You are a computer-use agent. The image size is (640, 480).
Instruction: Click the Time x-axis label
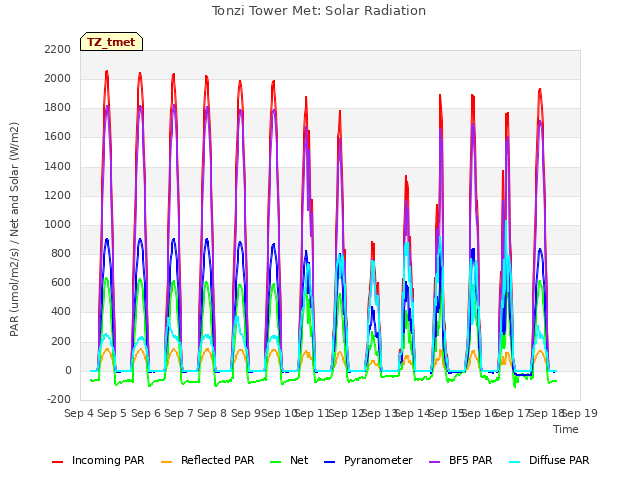[x=566, y=429]
